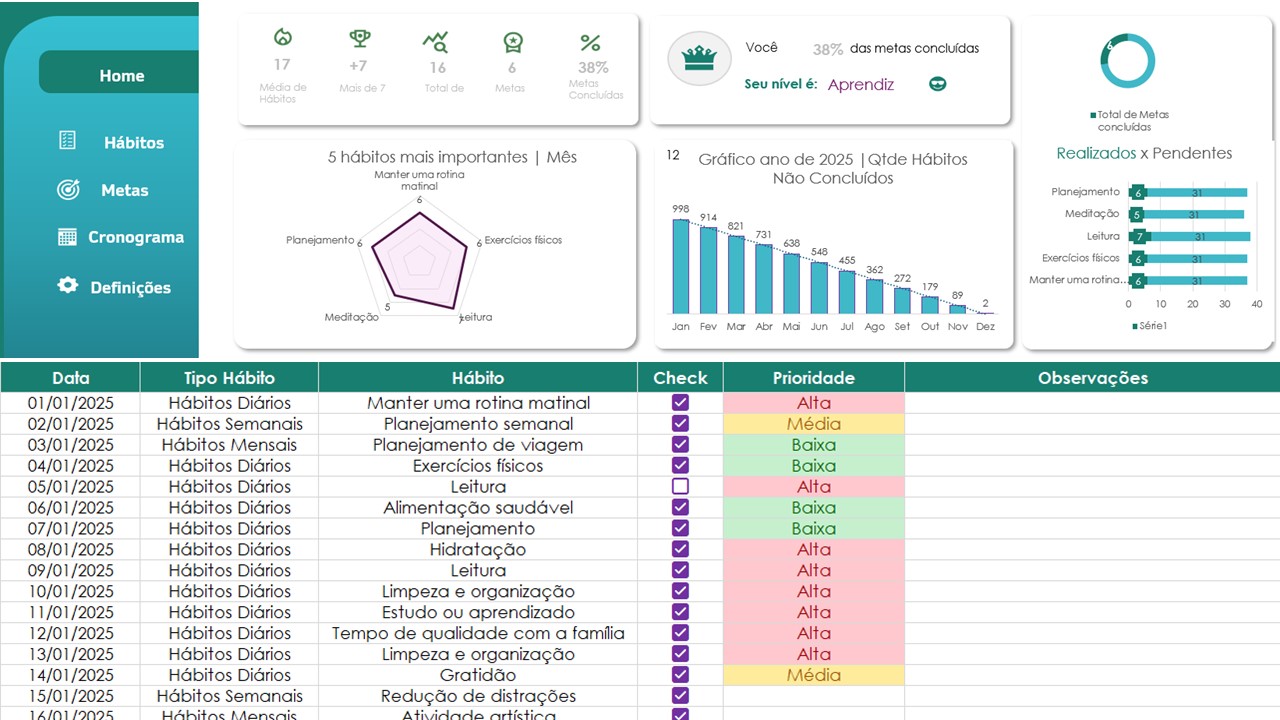Select the flame icon above Média de Hábitos
Image resolution: width=1280 pixels, height=720 pixels.
(x=283, y=38)
